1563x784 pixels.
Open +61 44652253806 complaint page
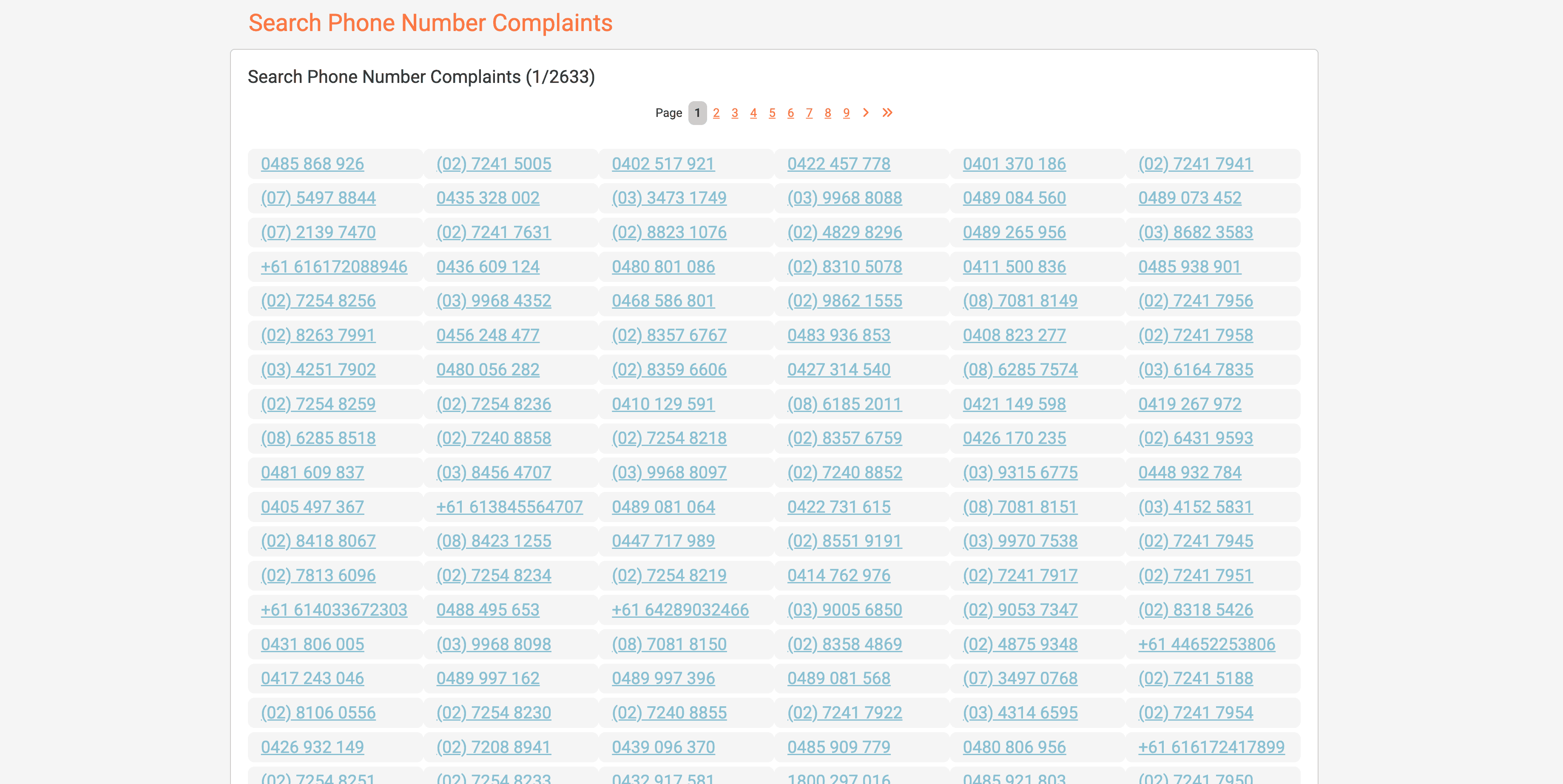(x=1206, y=645)
